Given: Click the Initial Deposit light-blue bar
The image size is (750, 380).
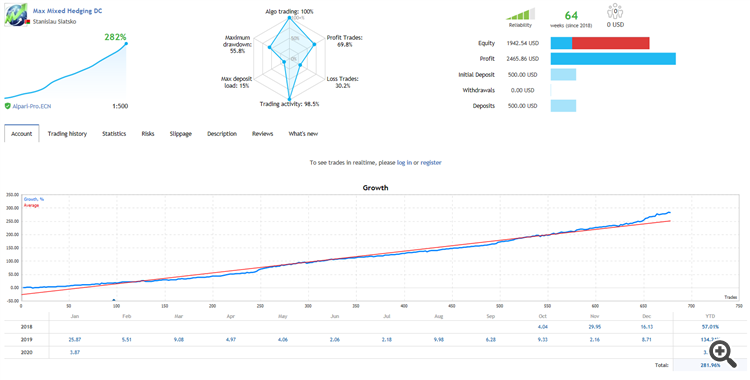Looking at the screenshot, I should 563,75.
